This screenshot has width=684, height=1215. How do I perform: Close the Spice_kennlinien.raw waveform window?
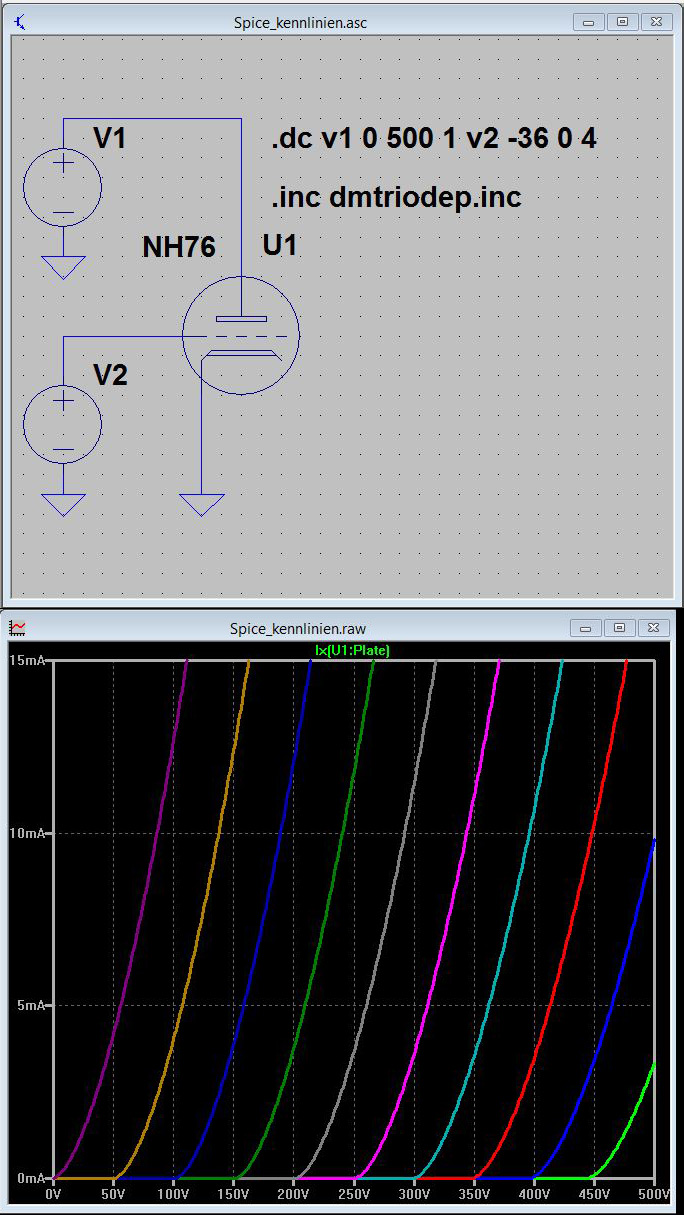pos(653,628)
